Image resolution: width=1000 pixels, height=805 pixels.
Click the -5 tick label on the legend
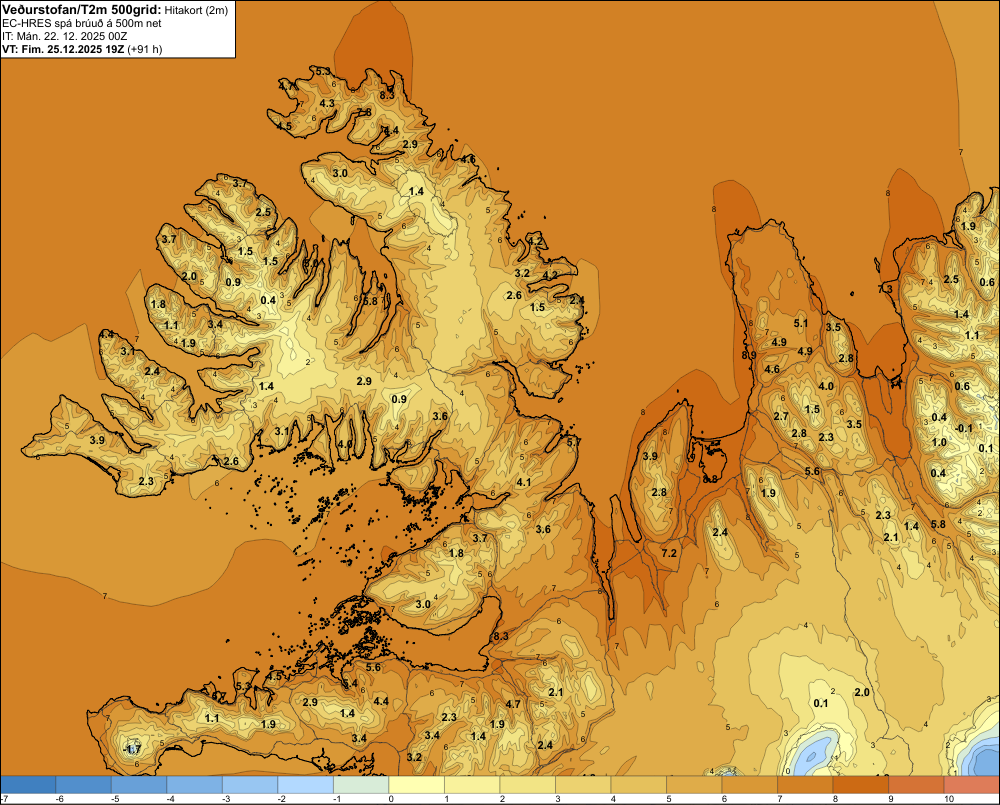tap(115, 799)
